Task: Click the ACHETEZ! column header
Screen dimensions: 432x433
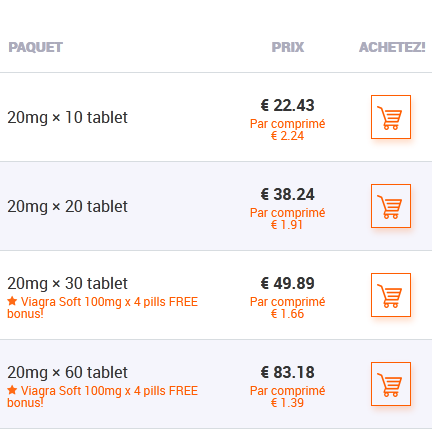Action: click(x=392, y=47)
